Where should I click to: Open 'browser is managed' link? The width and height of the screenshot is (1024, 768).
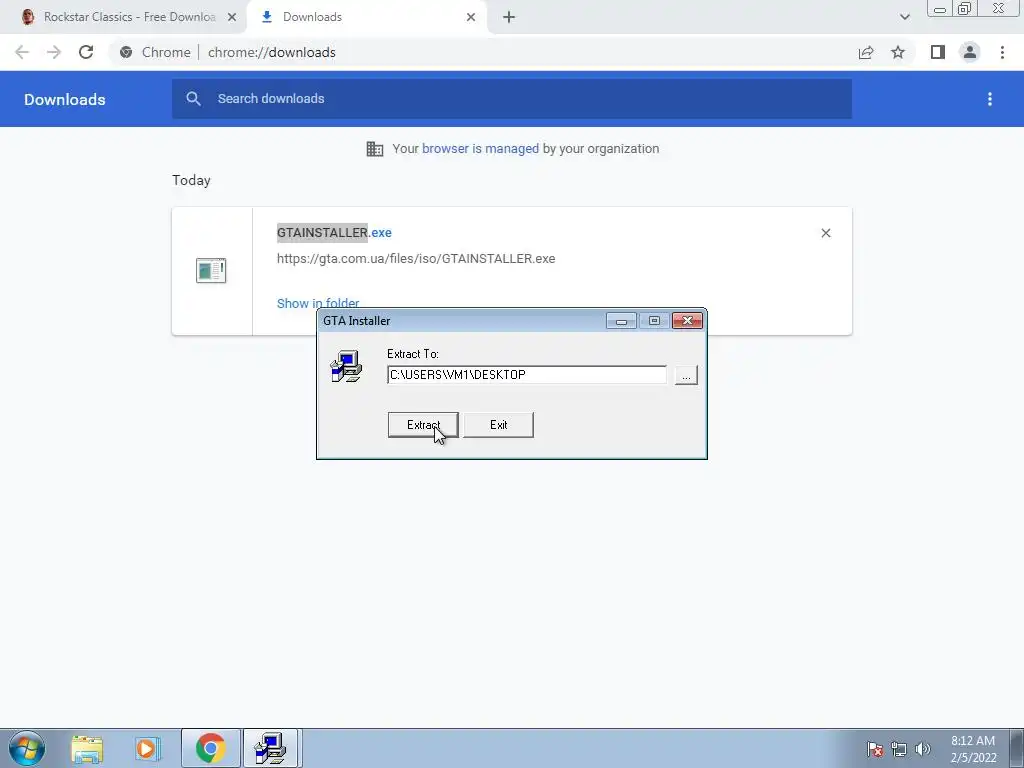[x=480, y=148]
